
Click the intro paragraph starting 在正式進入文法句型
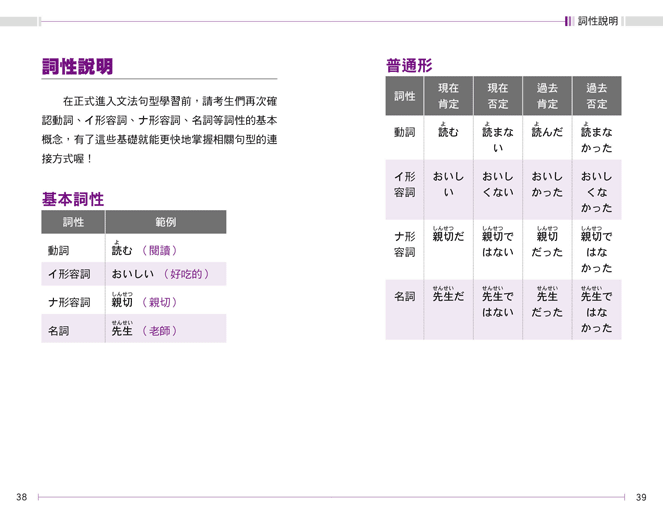[159, 130]
